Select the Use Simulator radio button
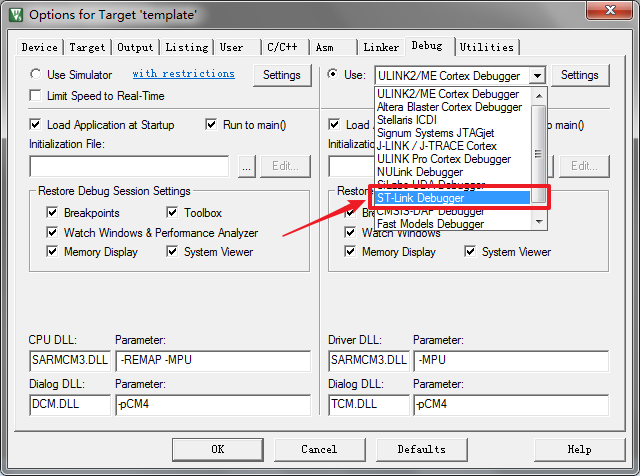This screenshot has width=640, height=476. pos(36,74)
